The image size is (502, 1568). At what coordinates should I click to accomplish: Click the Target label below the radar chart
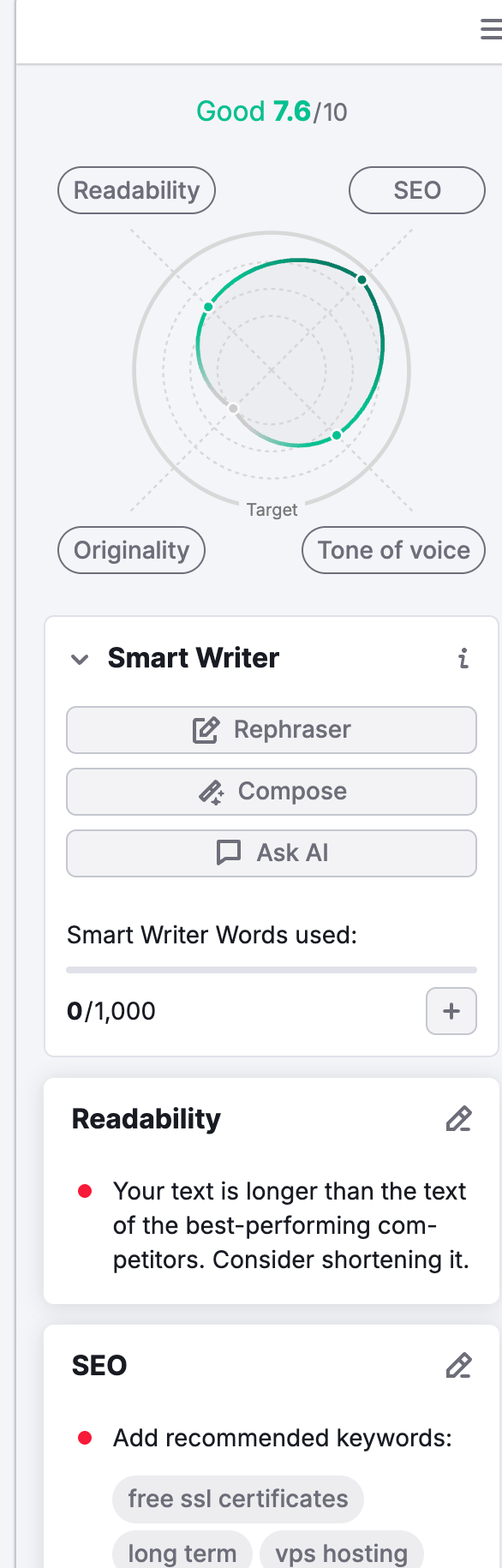point(272,509)
